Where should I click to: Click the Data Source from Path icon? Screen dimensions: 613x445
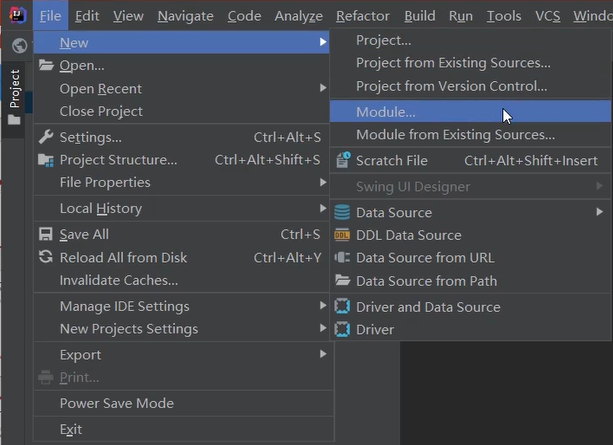[x=342, y=281]
